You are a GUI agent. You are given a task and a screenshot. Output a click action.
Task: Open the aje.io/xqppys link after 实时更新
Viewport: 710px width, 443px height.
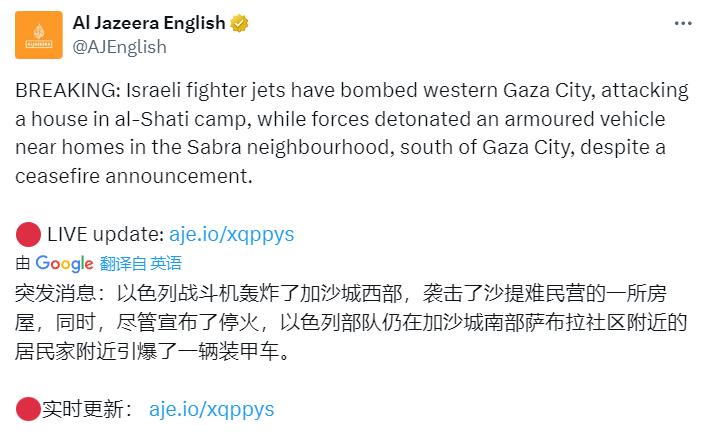coord(211,409)
